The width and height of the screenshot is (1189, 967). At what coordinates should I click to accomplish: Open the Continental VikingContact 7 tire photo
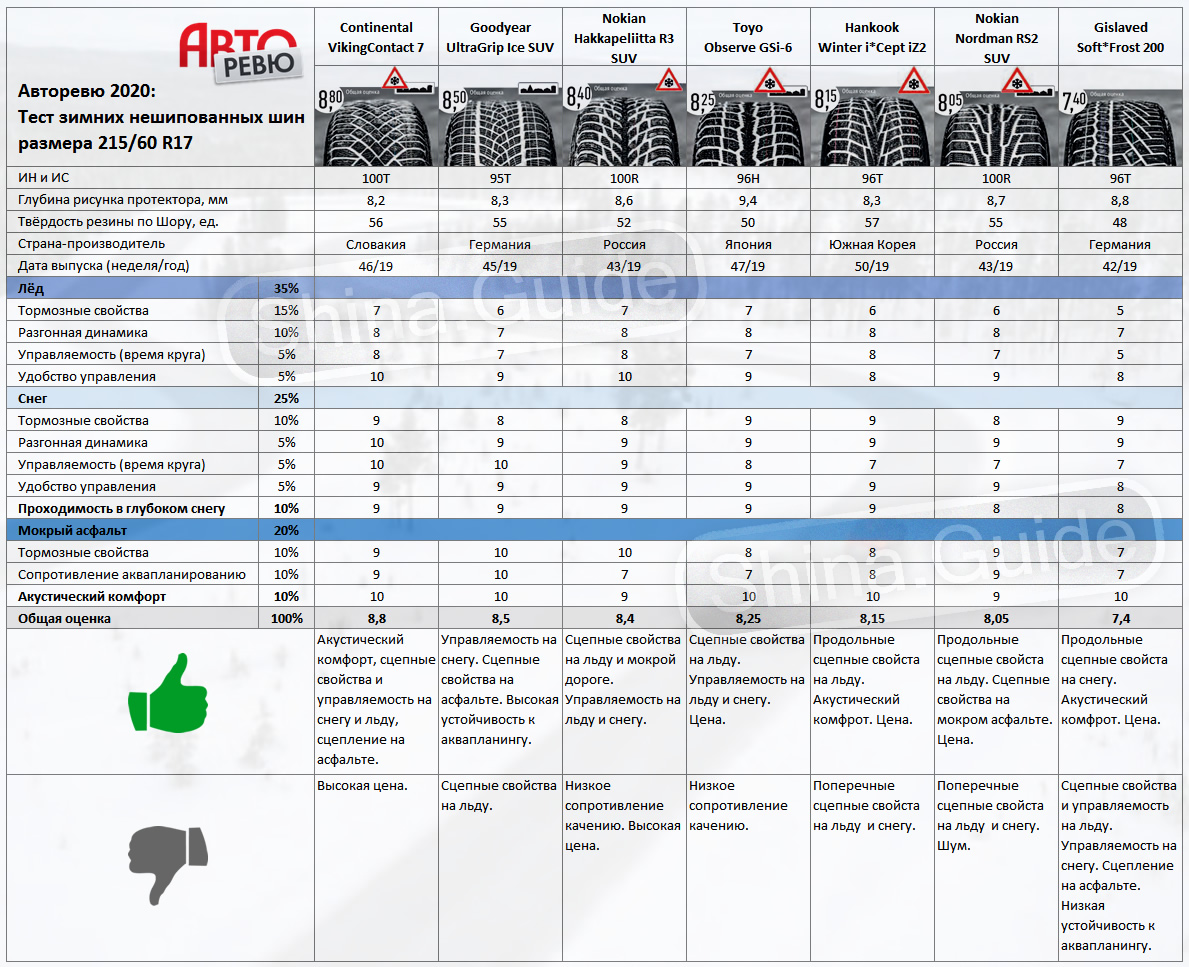(x=376, y=116)
